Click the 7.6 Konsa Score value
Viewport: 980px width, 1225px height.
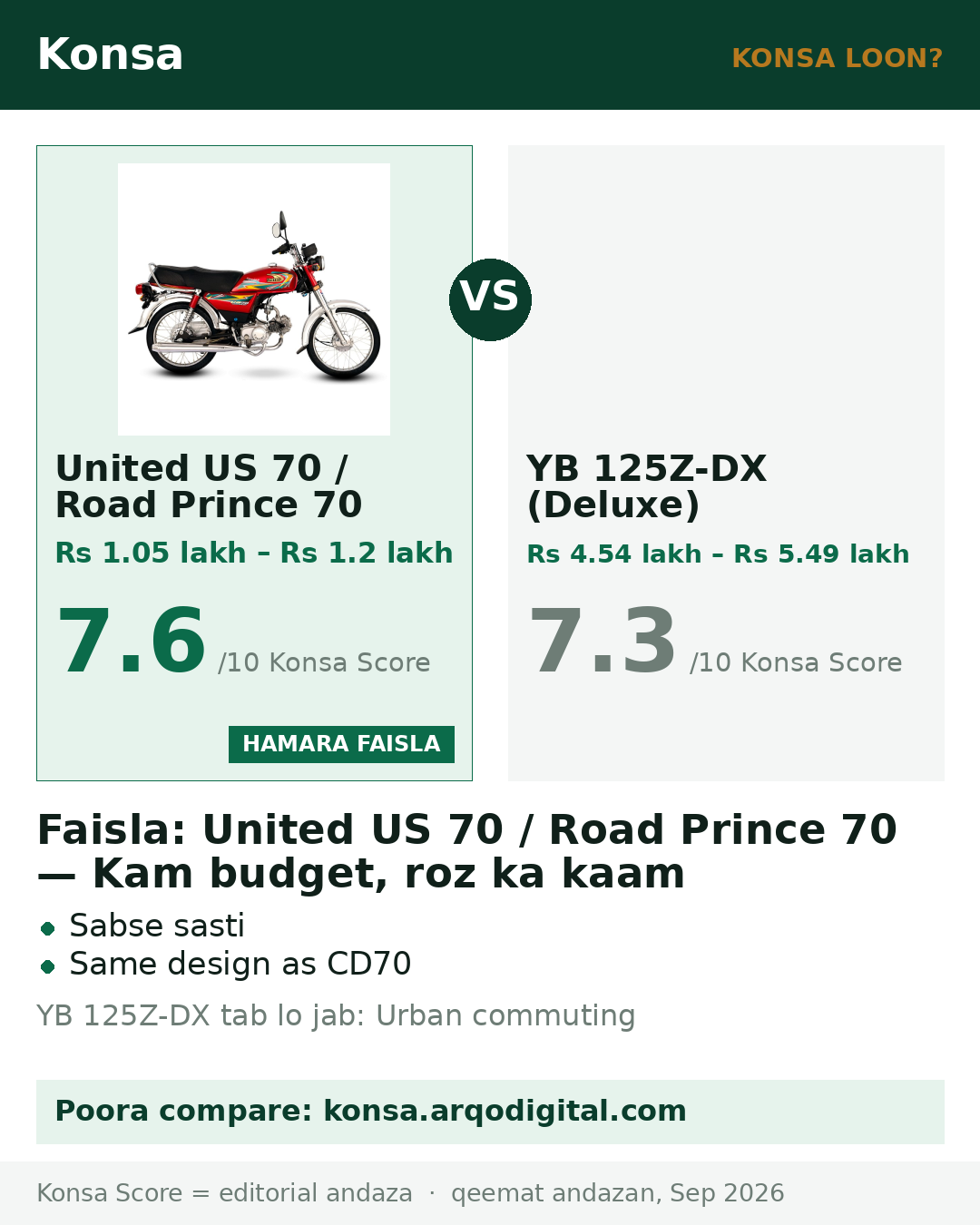tap(132, 642)
